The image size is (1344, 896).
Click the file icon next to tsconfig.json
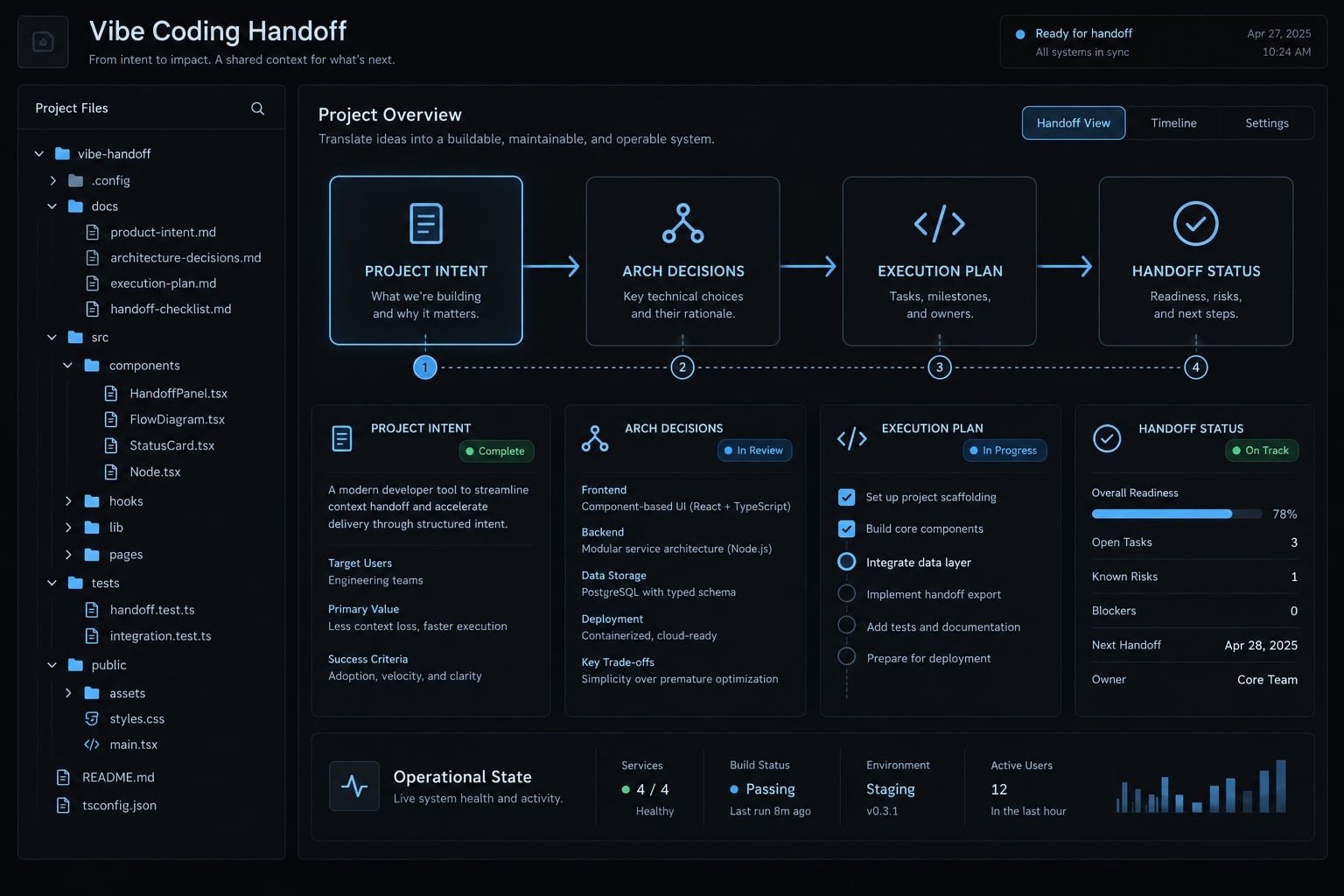click(63, 805)
